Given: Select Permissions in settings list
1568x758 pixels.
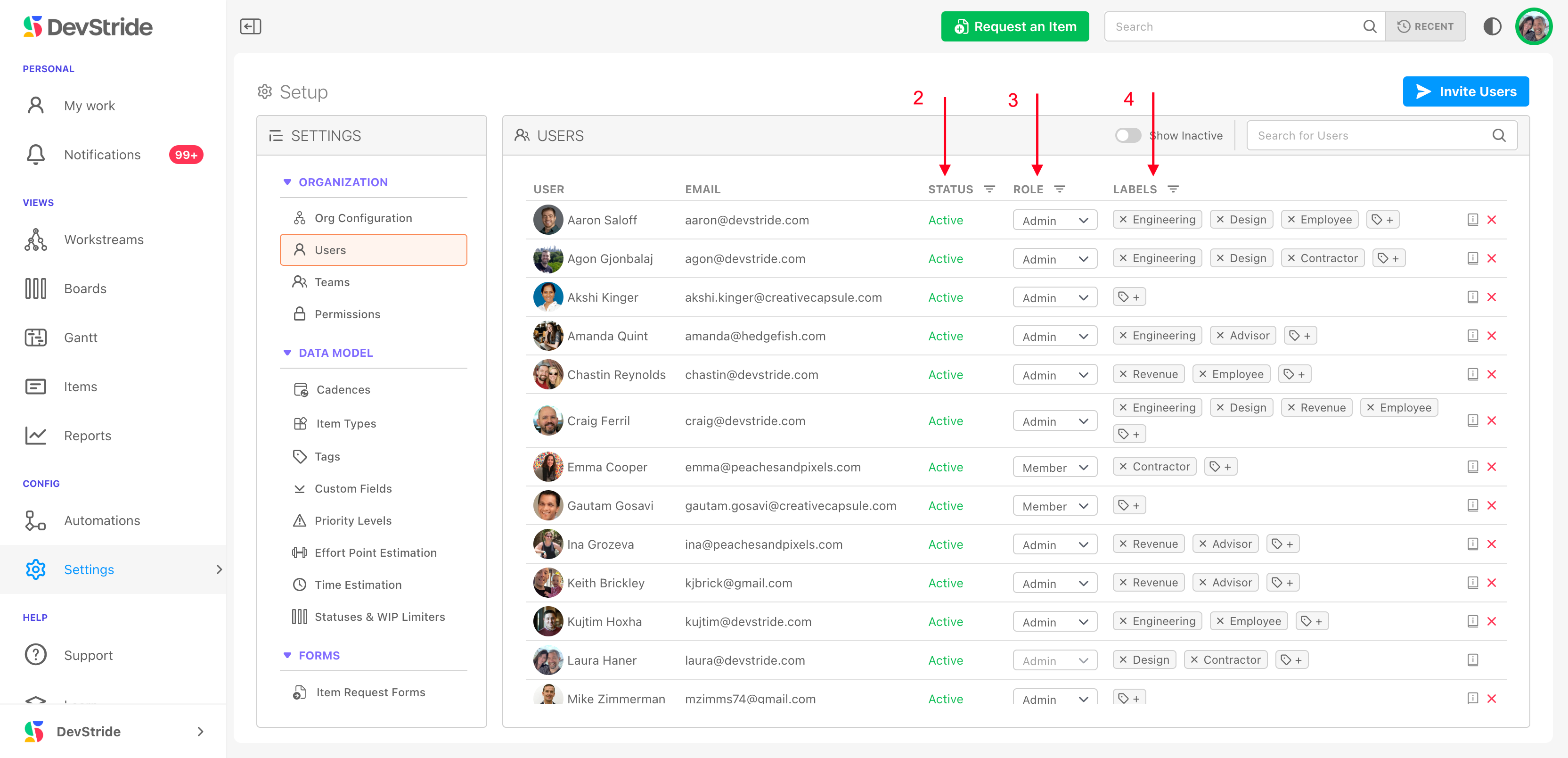Looking at the screenshot, I should pyautogui.click(x=347, y=314).
